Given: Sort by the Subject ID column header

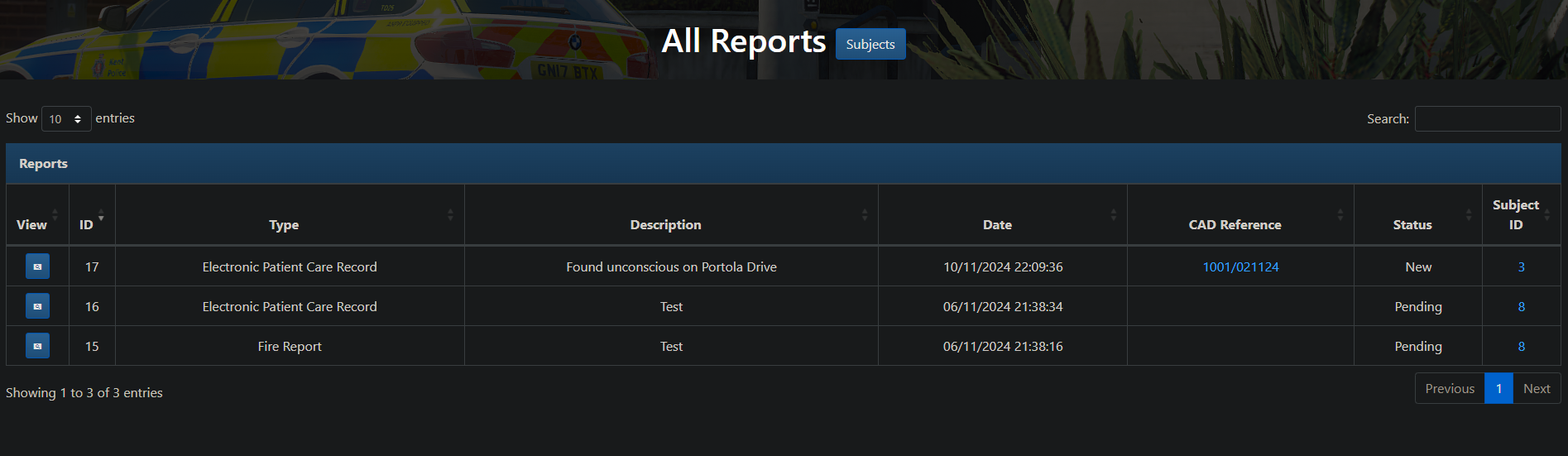Looking at the screenshot, I should pyautogui.click(x=1515, y=214).
